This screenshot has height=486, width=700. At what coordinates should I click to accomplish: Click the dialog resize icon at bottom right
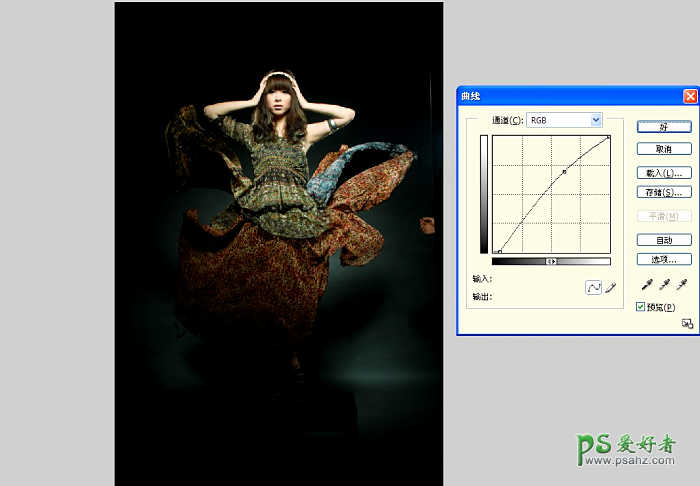click(x=687, y=323)
